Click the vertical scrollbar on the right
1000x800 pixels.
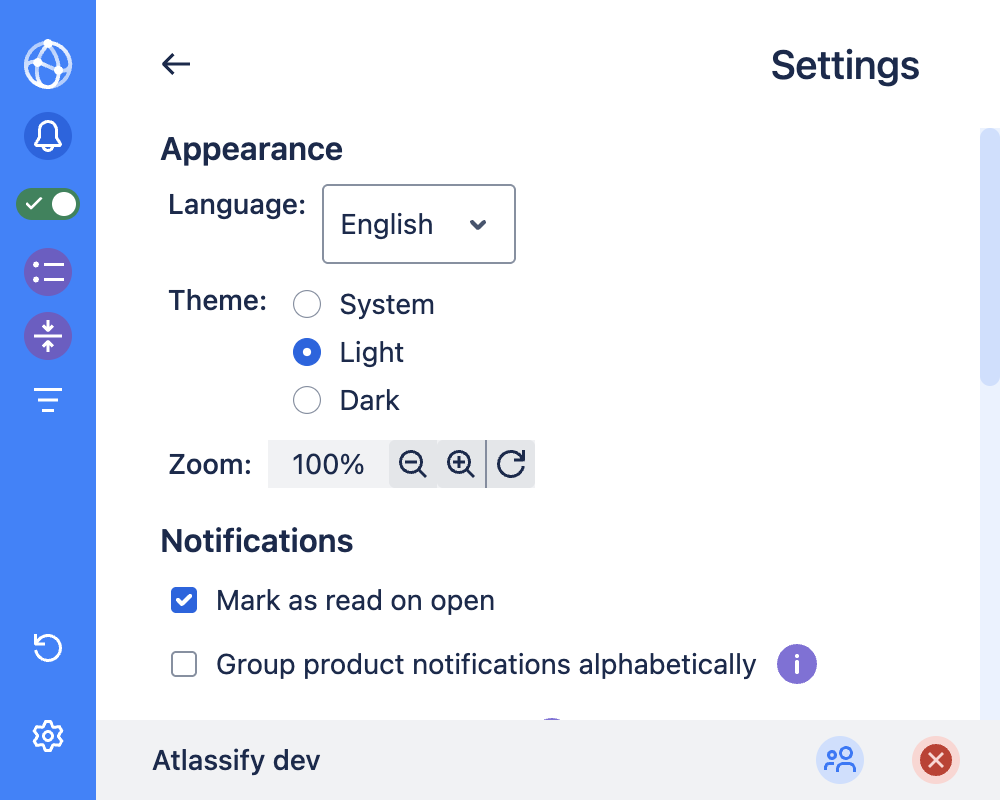(990, 255)
